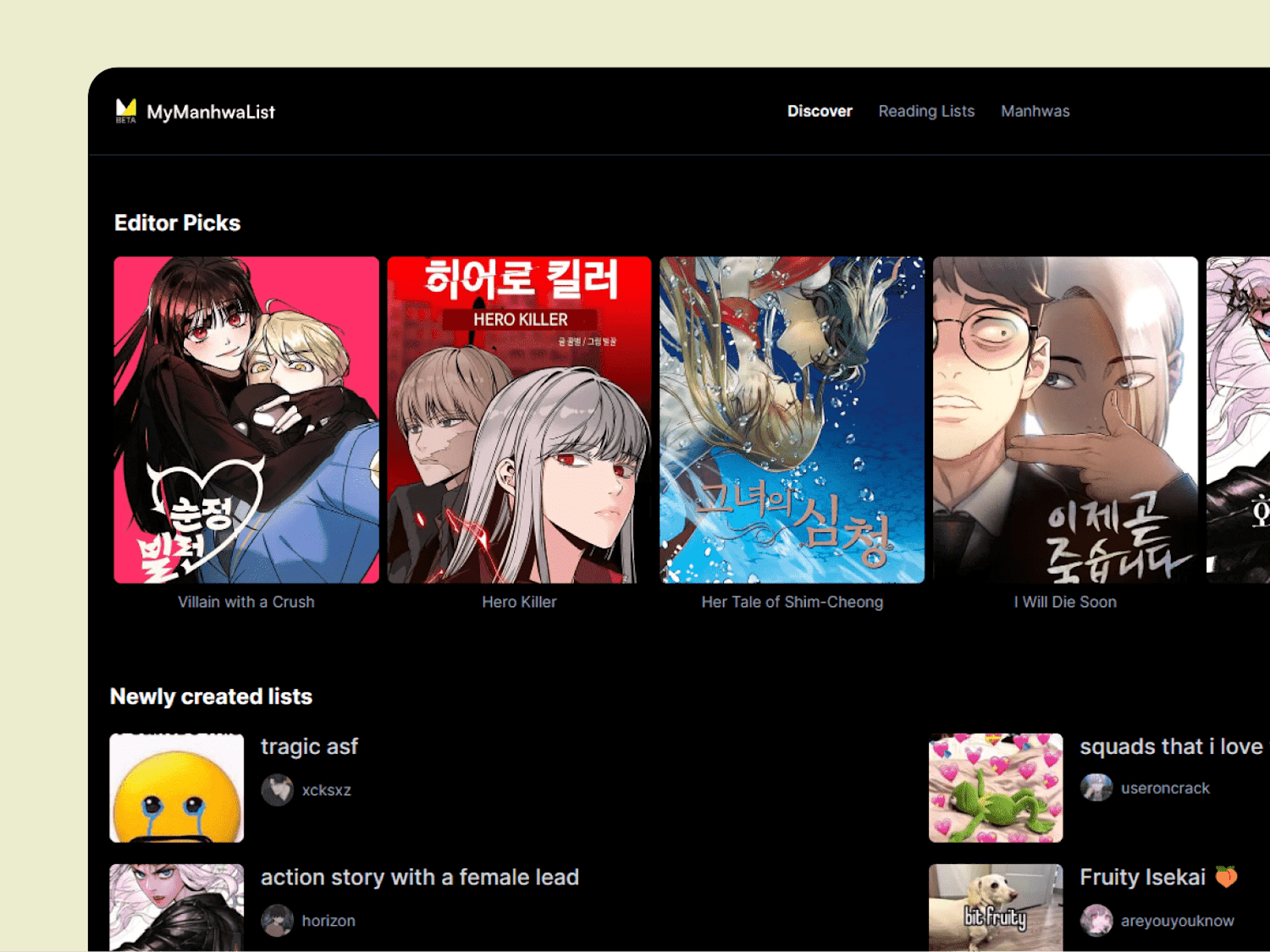Go to Reading Lists tab
The image size is (1270, 952).
pos(926,111)
